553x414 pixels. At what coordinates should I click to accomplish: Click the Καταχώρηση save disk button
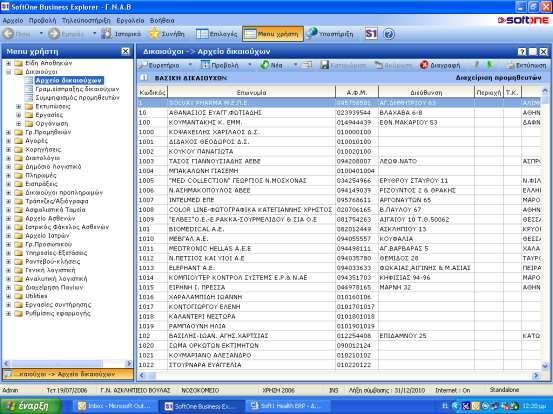click(x=343, y=65)
